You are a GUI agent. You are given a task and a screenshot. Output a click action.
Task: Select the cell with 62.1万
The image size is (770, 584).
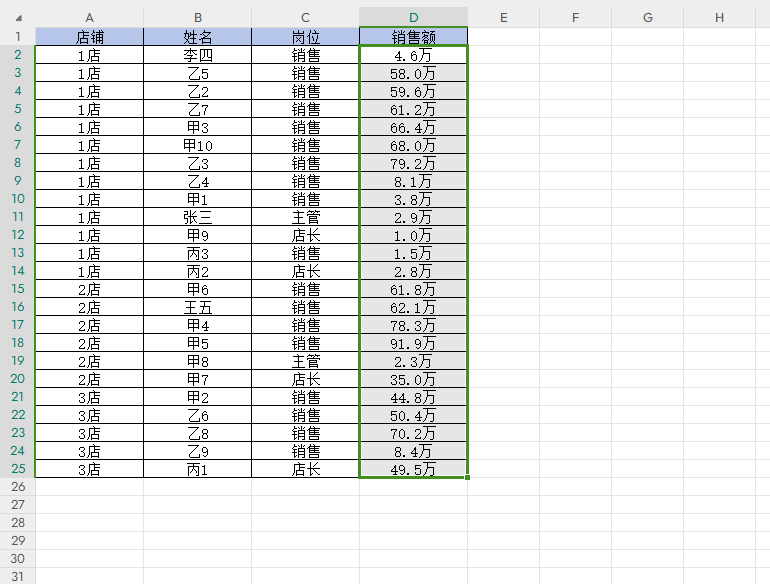tap(413, 307)
